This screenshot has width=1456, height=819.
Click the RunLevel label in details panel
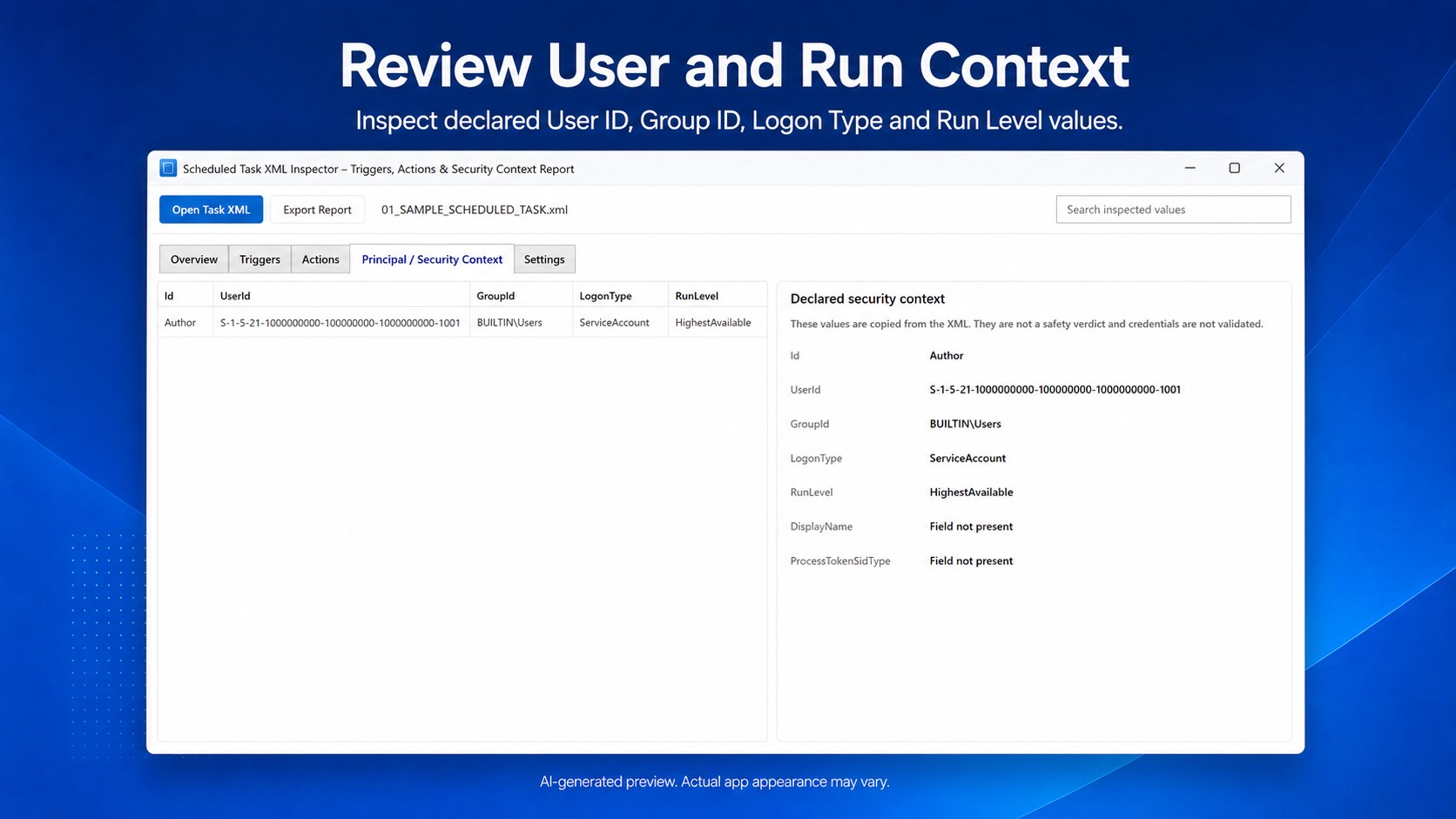pyautogui.click(x=812, y=493)
